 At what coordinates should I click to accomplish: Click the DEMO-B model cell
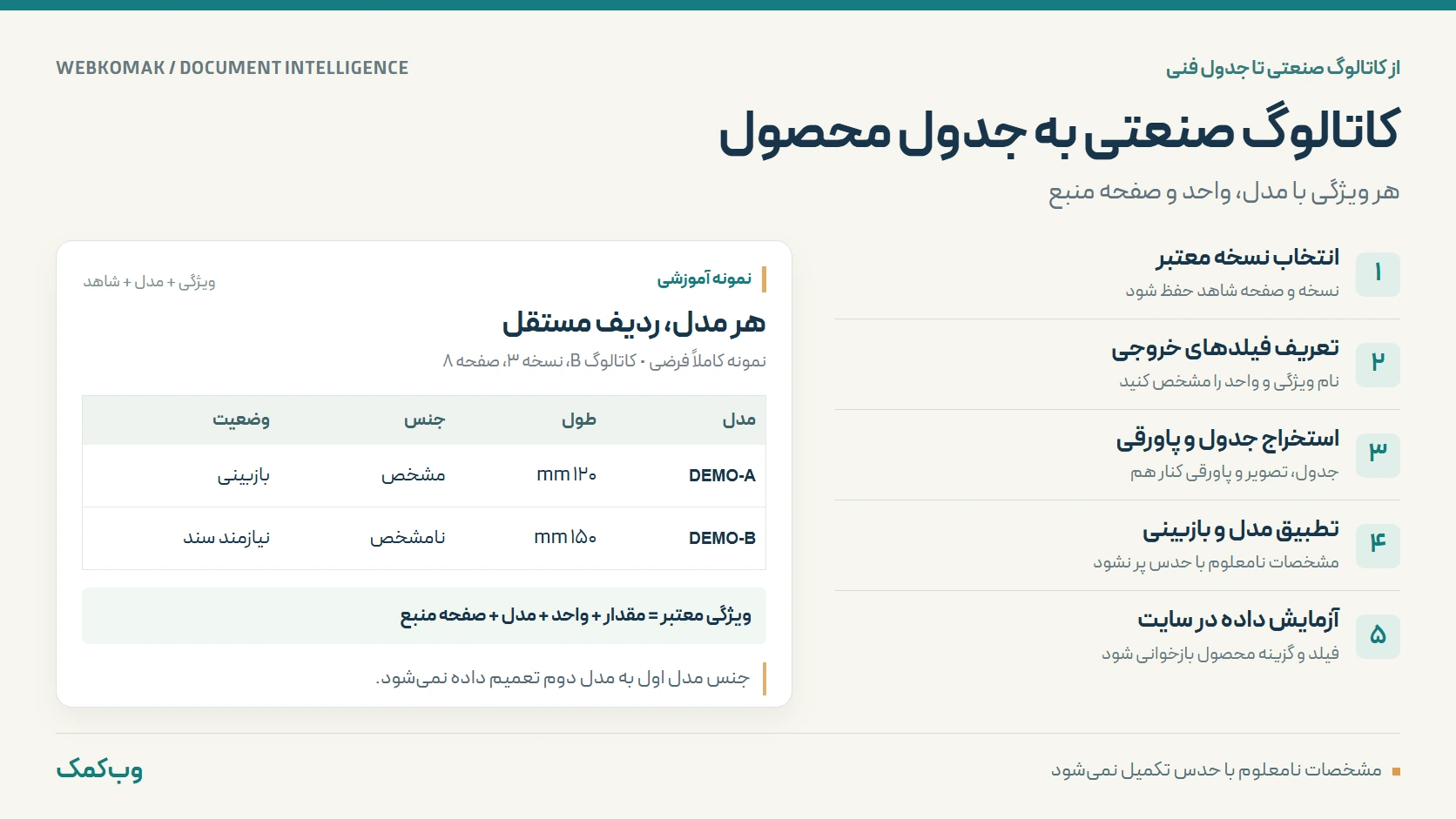[x=722, y=539]
